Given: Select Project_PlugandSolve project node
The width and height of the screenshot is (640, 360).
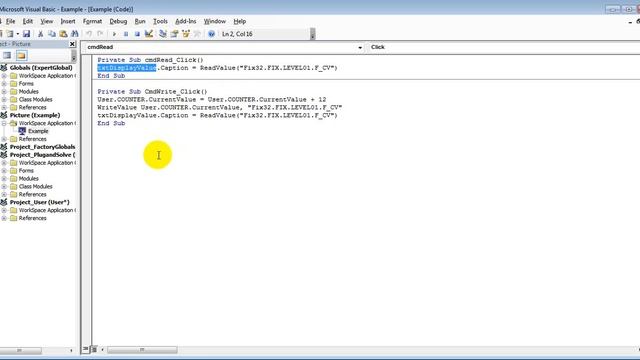Looking at the screenshot, I should pos(42,155).
